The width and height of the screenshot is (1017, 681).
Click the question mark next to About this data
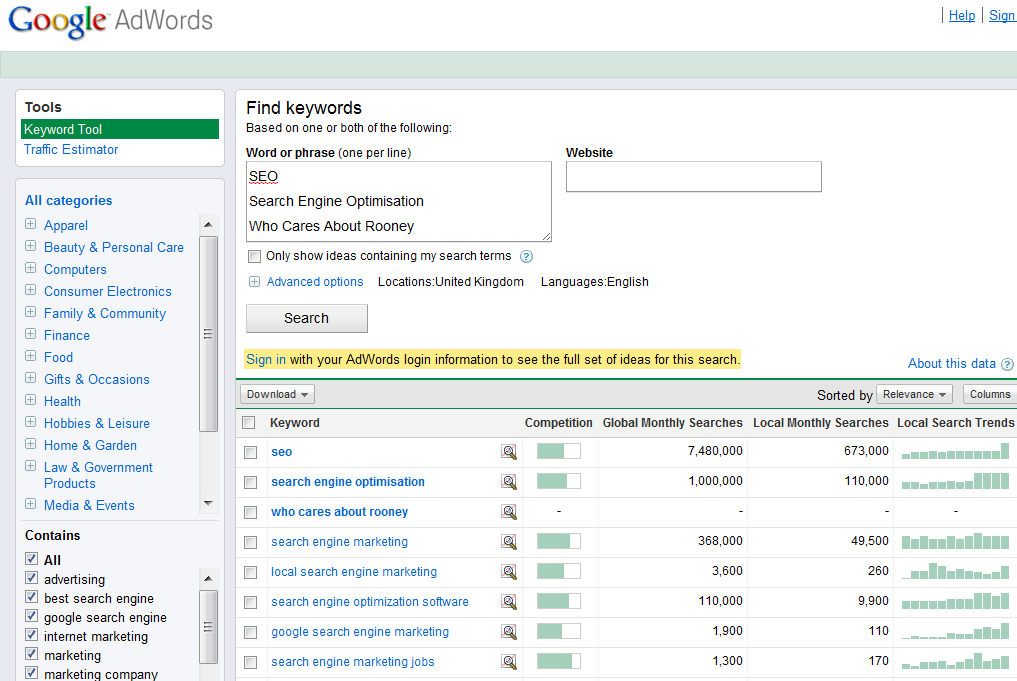pyautogui.click(x=1007, y=364)
